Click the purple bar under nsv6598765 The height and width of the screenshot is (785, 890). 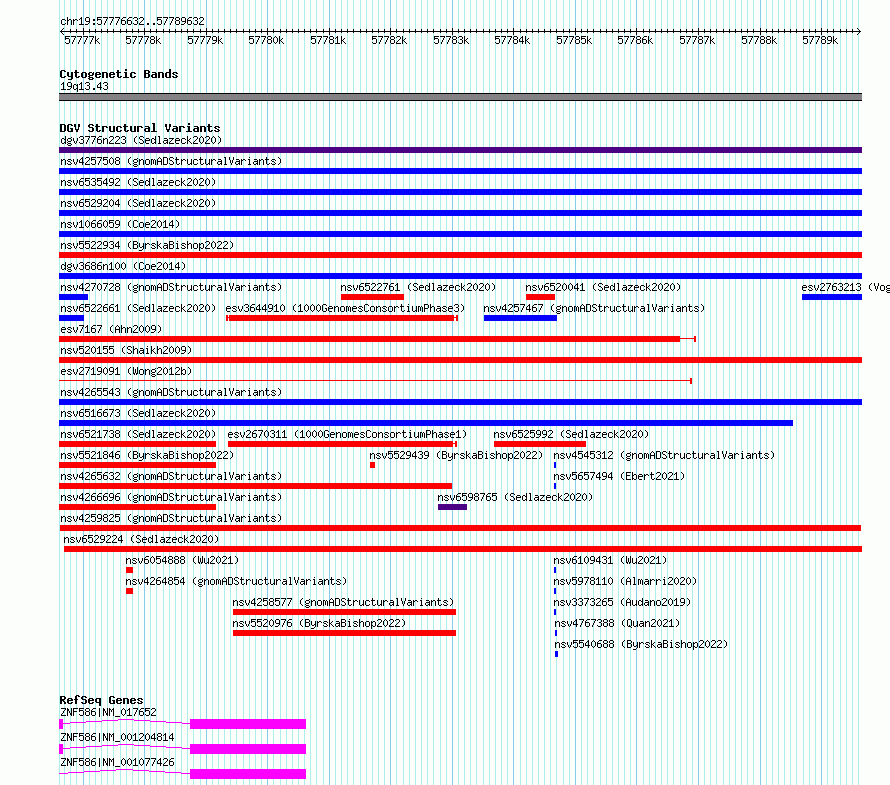pos(452,507)
